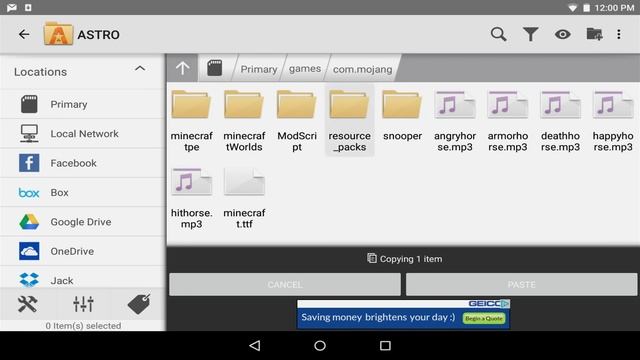Tap the ASTRO app logo

[x=58, y=34]
